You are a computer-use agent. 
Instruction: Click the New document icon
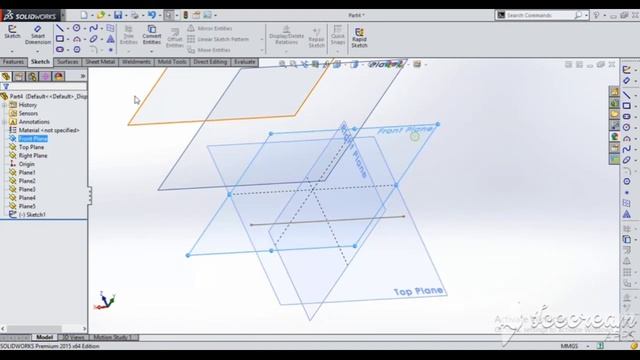click(84, 15)
